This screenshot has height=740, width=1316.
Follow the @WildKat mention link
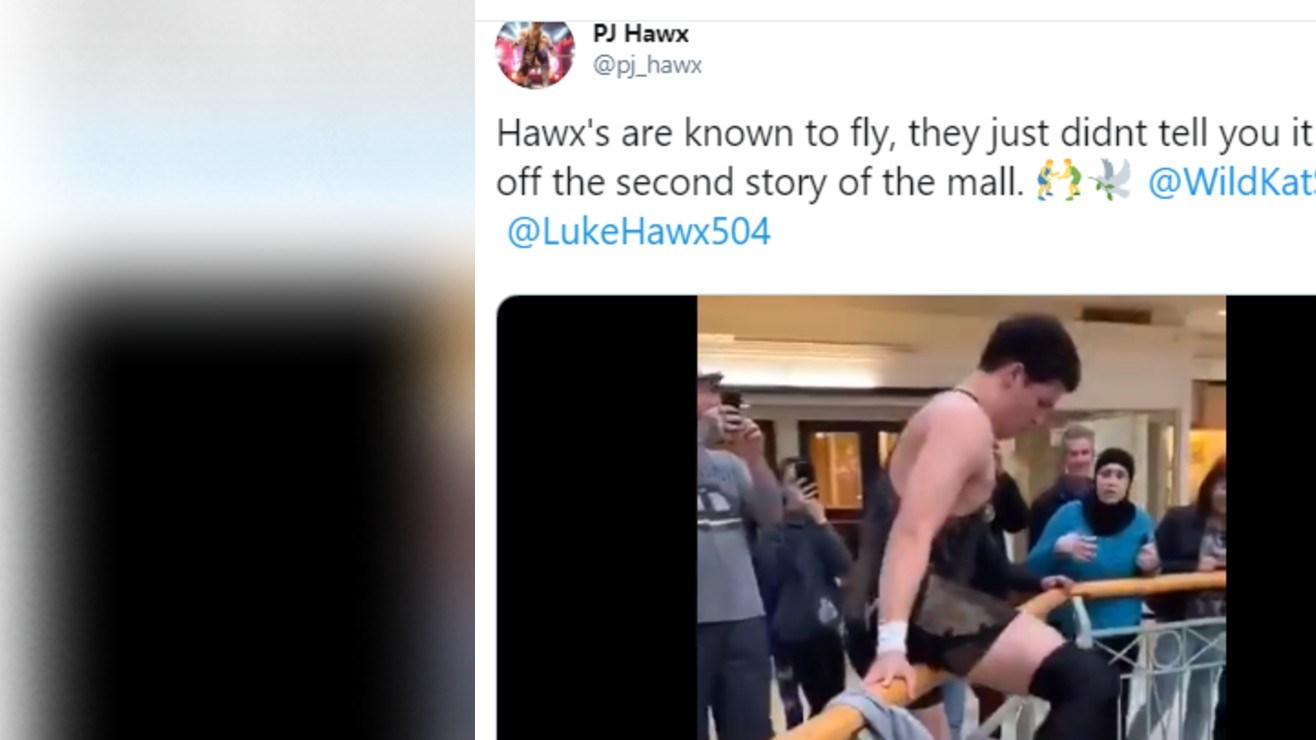1231,182
